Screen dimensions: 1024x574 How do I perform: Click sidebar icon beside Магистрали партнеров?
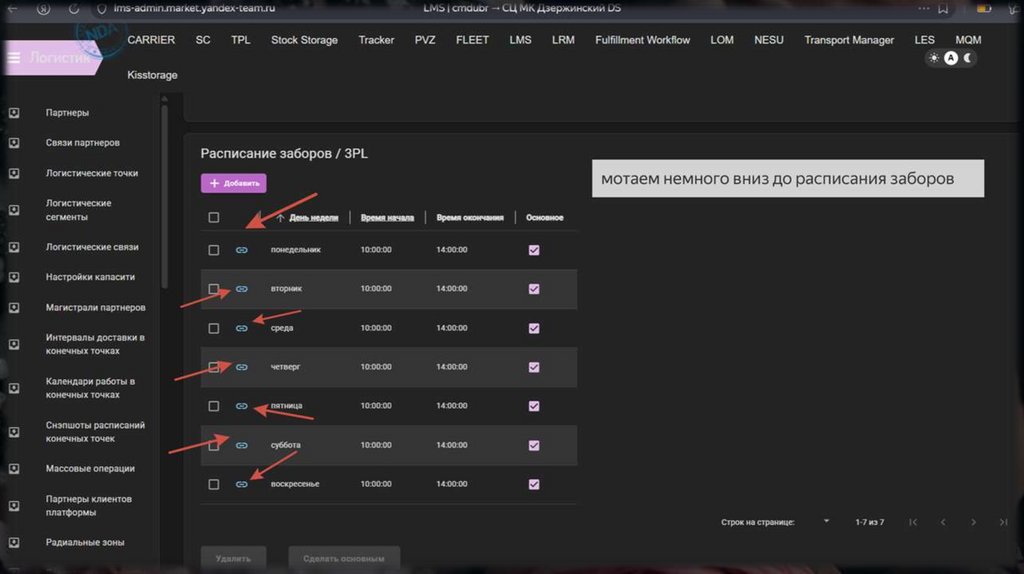pos(14,308)
